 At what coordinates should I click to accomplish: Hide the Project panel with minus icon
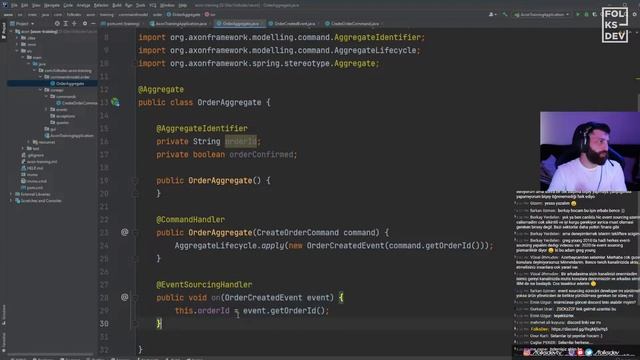point(93,24)
